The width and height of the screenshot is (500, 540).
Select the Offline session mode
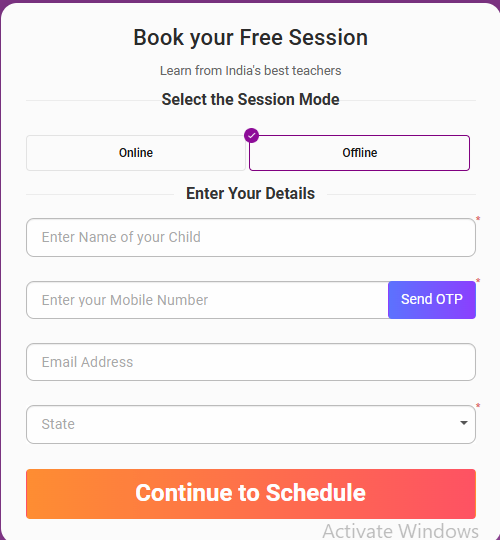pos(360,153)
